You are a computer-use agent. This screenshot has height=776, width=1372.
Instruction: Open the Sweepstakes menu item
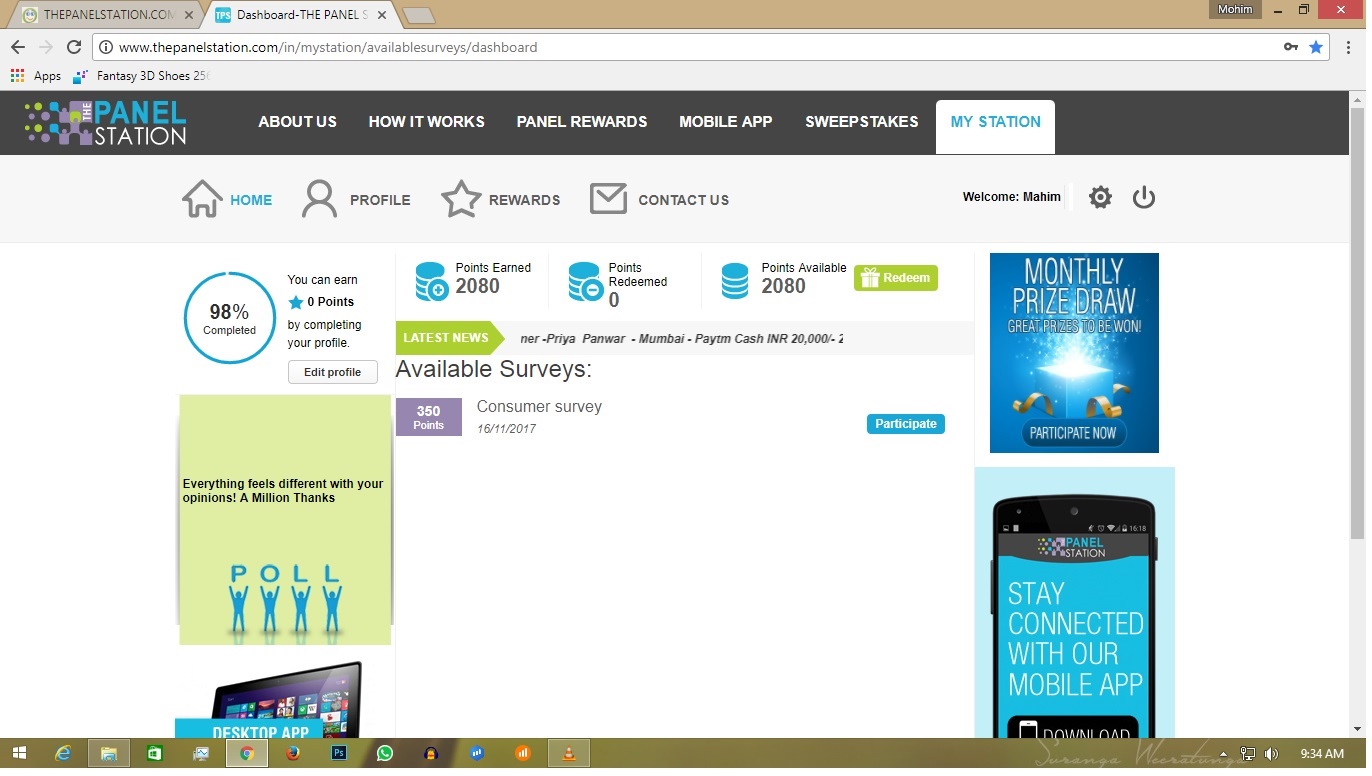(x=861, y=122)
